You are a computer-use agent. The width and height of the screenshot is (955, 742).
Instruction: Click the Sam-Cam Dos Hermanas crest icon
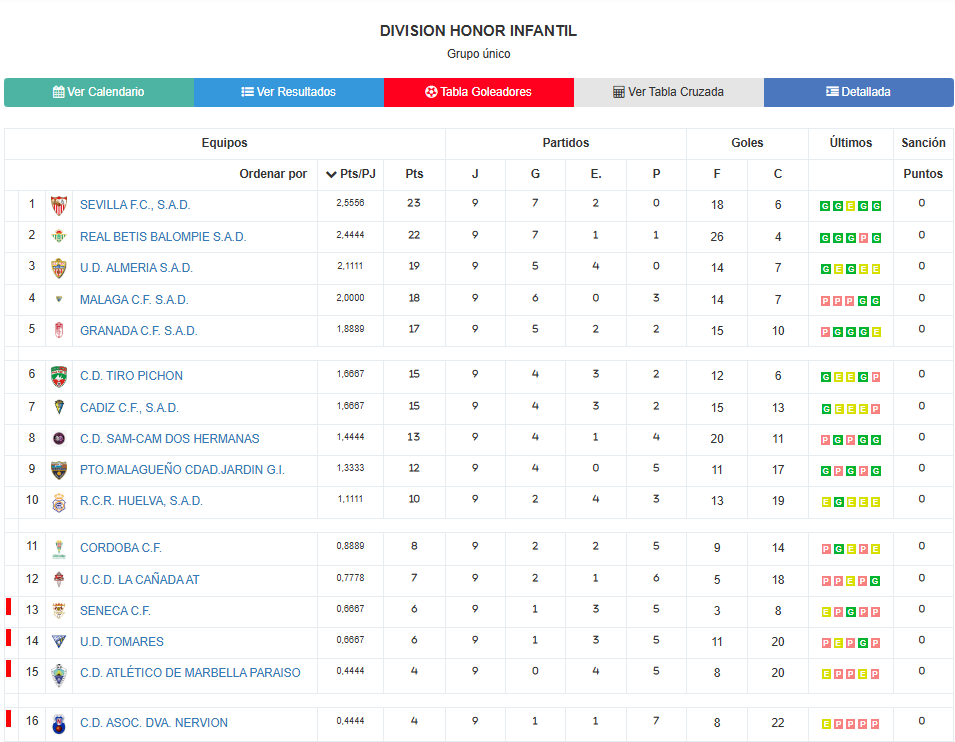(x=59, y=438)
